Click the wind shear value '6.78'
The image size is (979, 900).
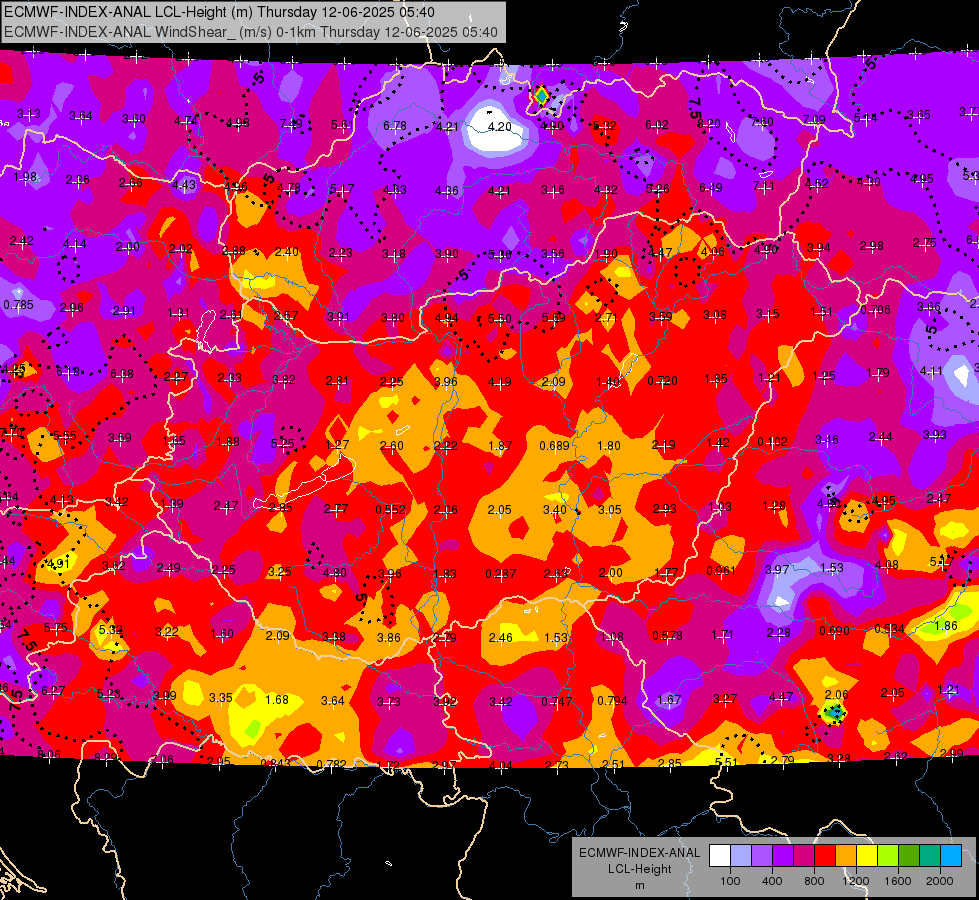point(395,126)
